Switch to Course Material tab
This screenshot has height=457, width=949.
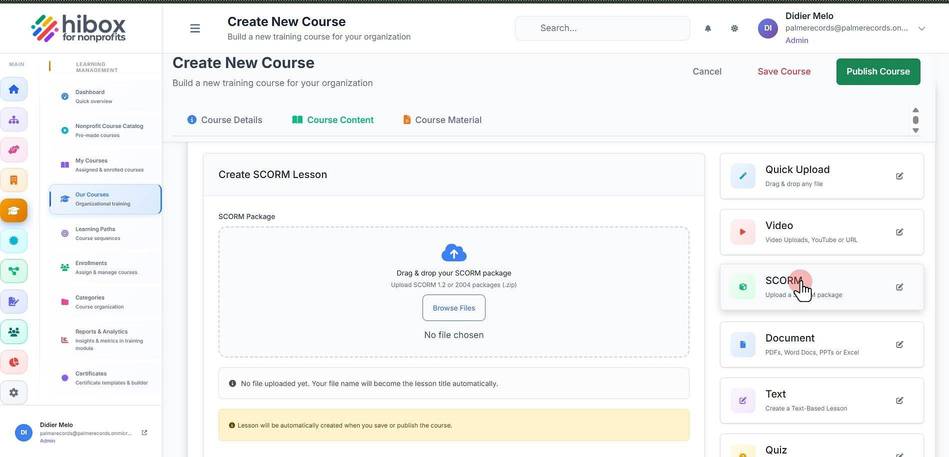(442, 120)
